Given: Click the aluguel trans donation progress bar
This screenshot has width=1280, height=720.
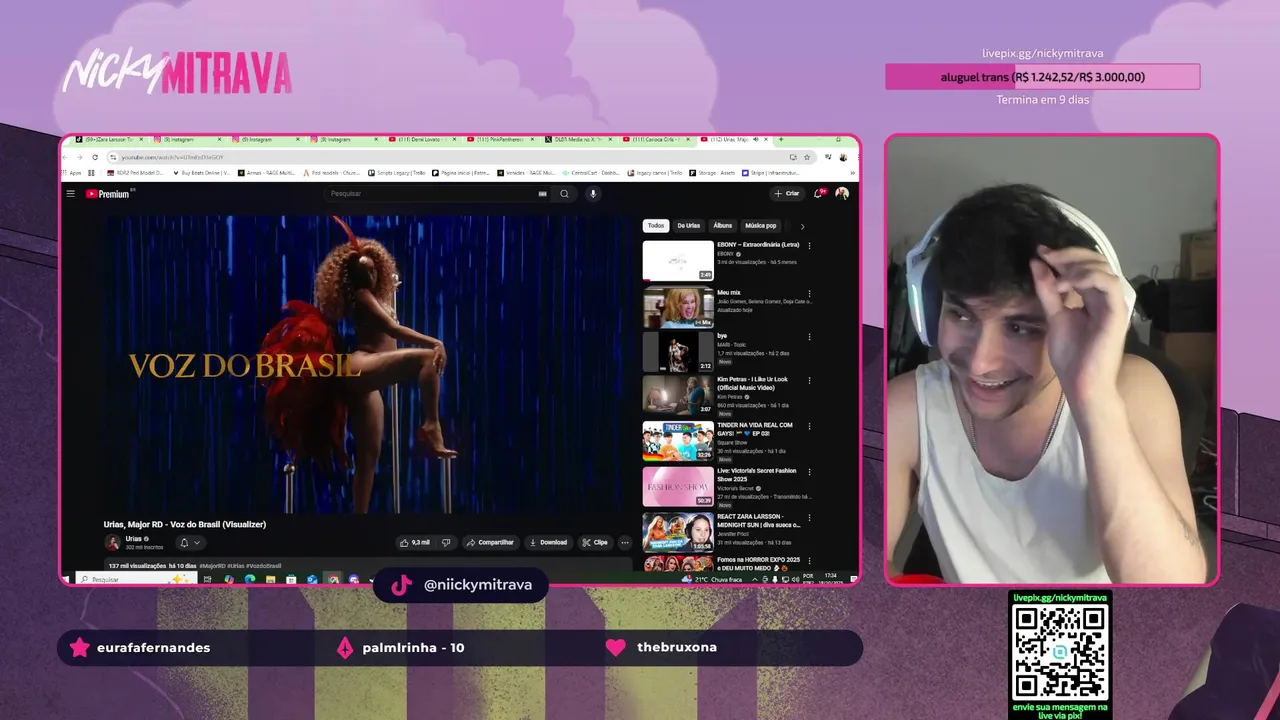Looking at the screenshot, I should pyautogui.click(x=1042, y=77).
